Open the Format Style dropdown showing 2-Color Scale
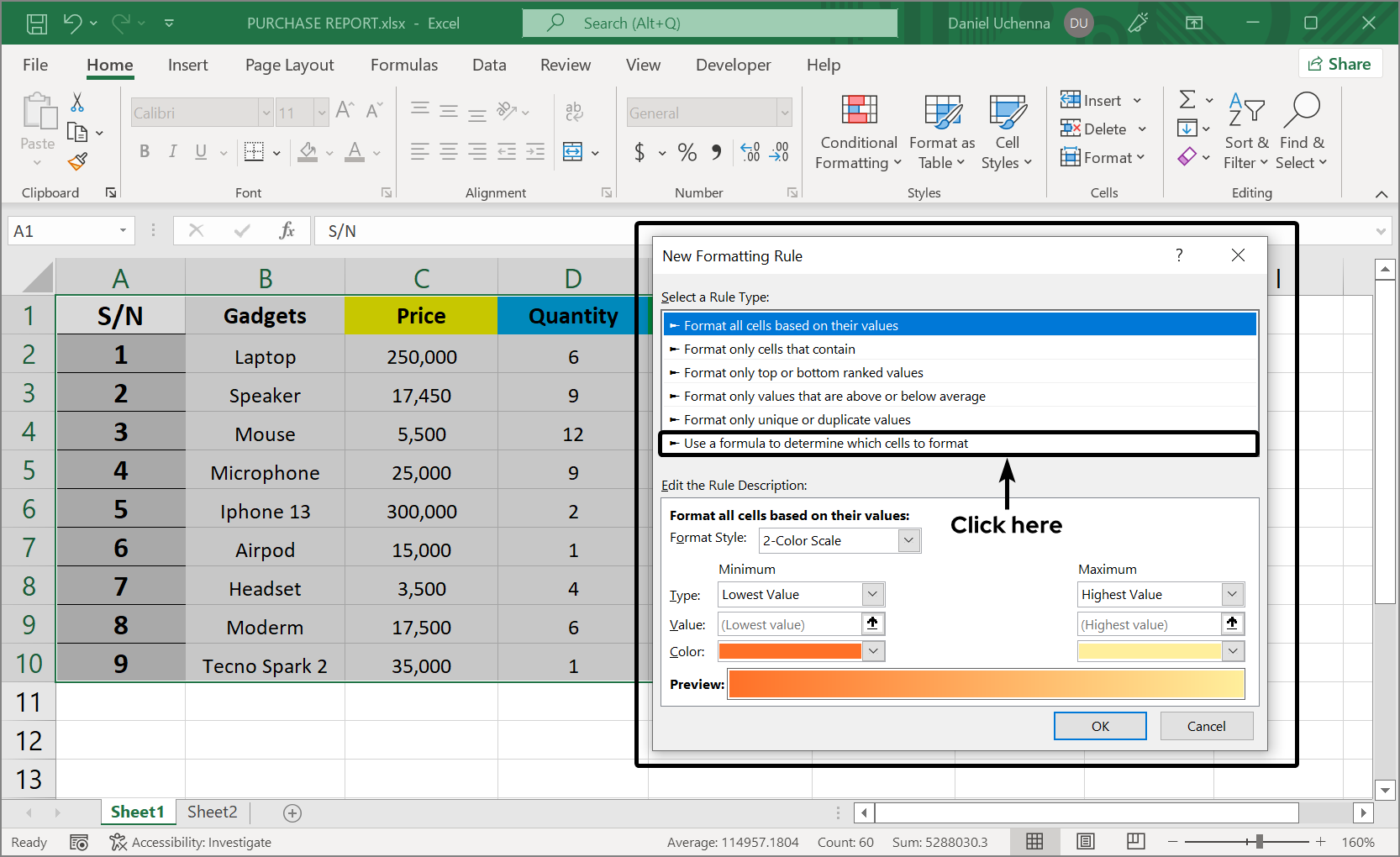The width and height of the screenshot is (1400, 857). click(908, 540)
